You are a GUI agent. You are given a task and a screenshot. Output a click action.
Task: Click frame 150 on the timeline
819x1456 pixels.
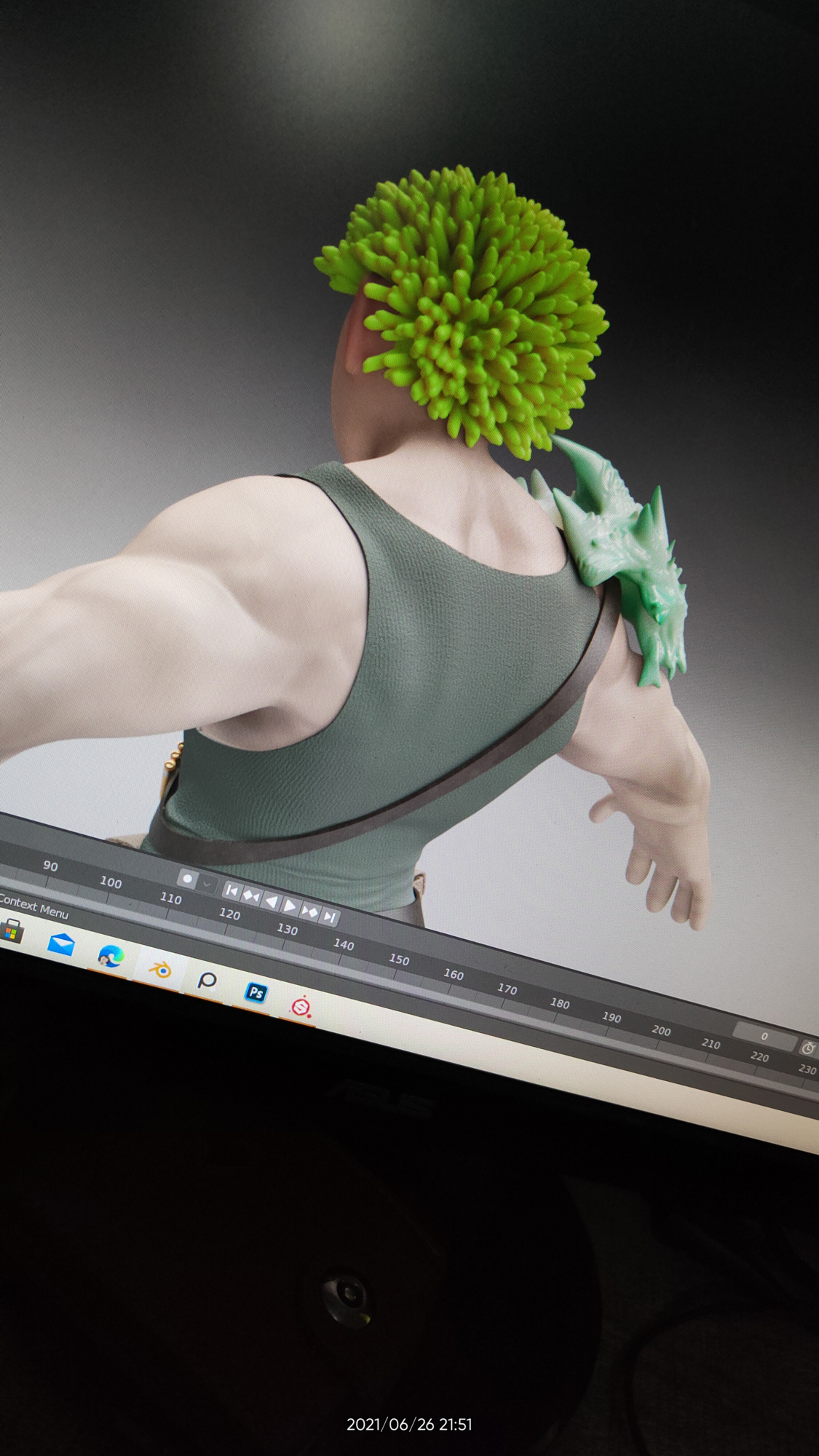click(398, 959)
